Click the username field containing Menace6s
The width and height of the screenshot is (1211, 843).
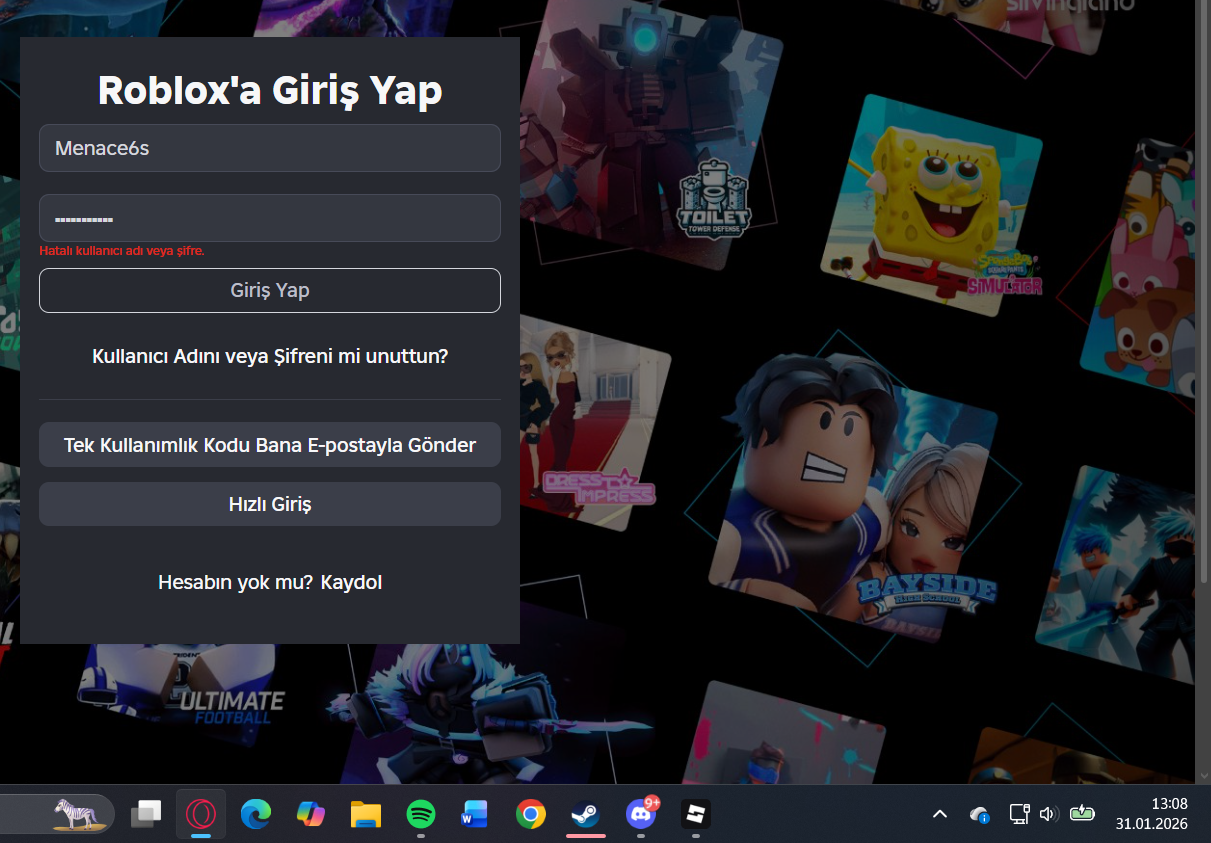click(x=270, y=148)
